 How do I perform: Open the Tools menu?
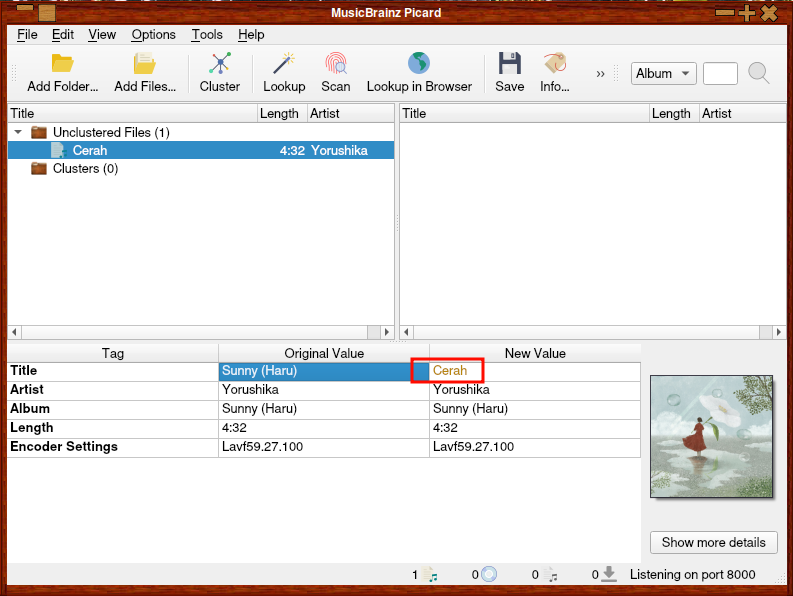click(x=207, y=34)
